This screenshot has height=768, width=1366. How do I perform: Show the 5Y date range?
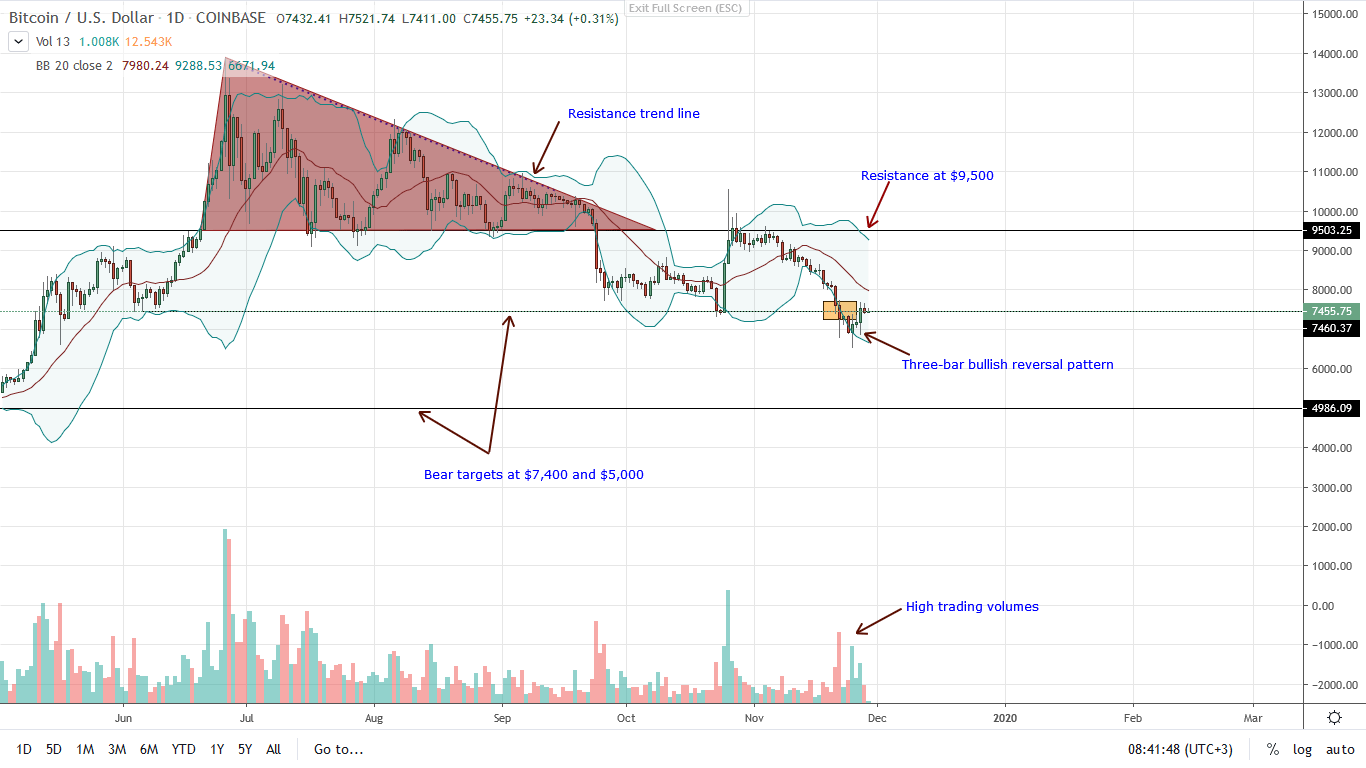click(245, 749)
